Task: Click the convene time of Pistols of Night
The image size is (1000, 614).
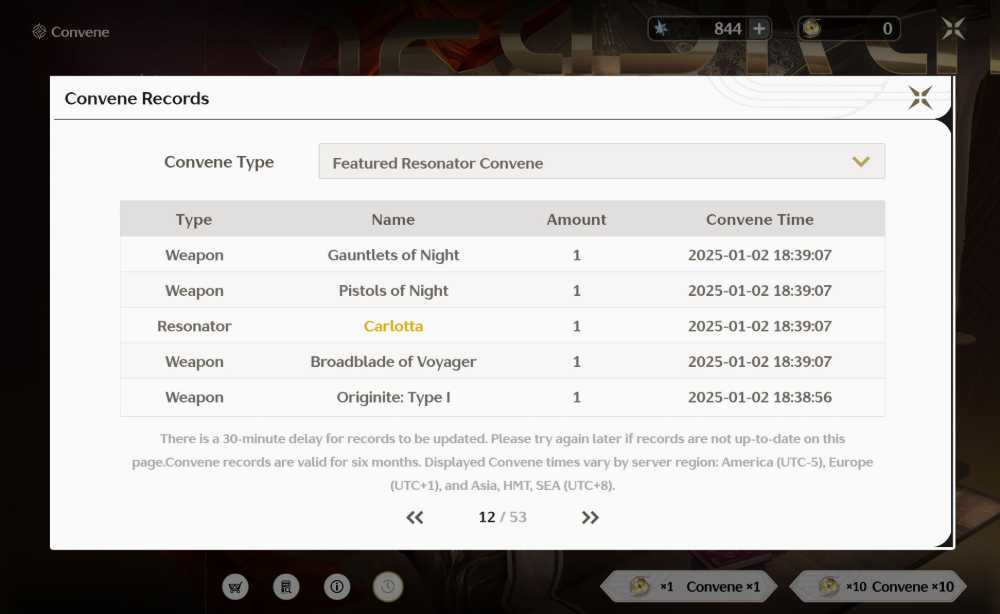Action: click(x=760, y=291)
